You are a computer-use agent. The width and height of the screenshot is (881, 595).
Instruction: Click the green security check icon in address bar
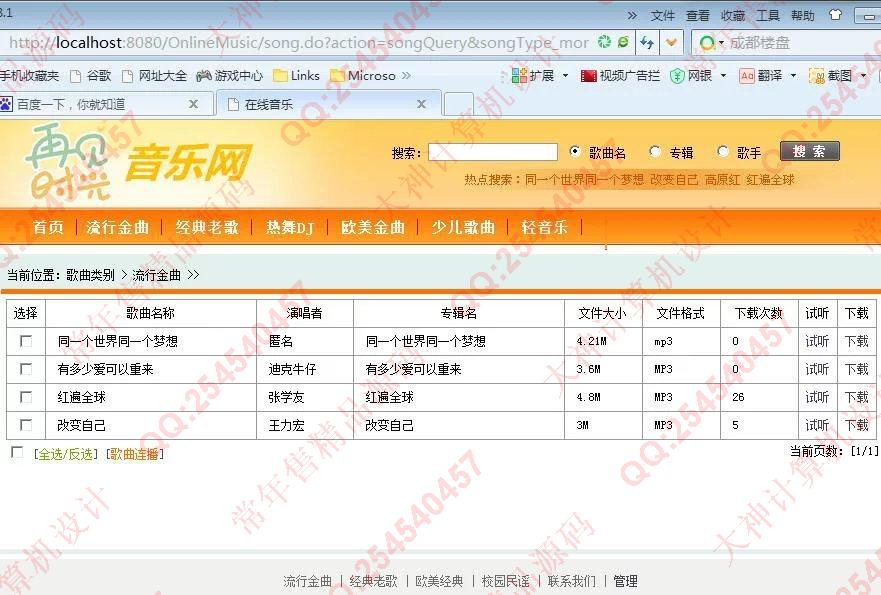pyautogui.click(x=604, y=42)
